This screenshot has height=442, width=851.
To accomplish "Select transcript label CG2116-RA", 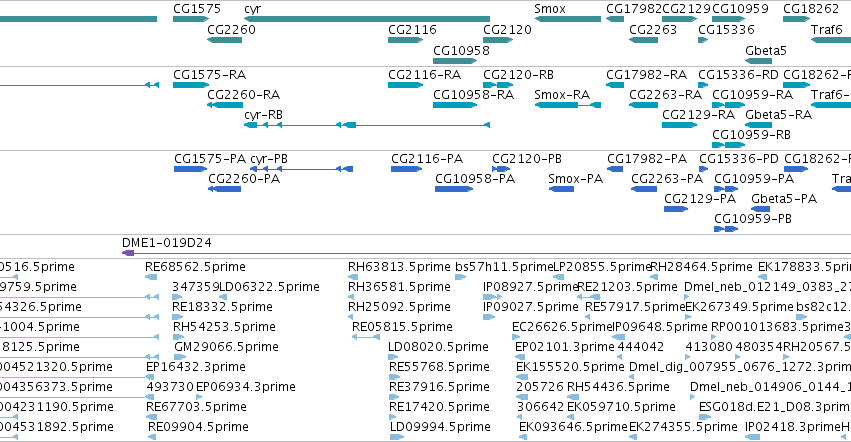I will click(x=424, y=74).
